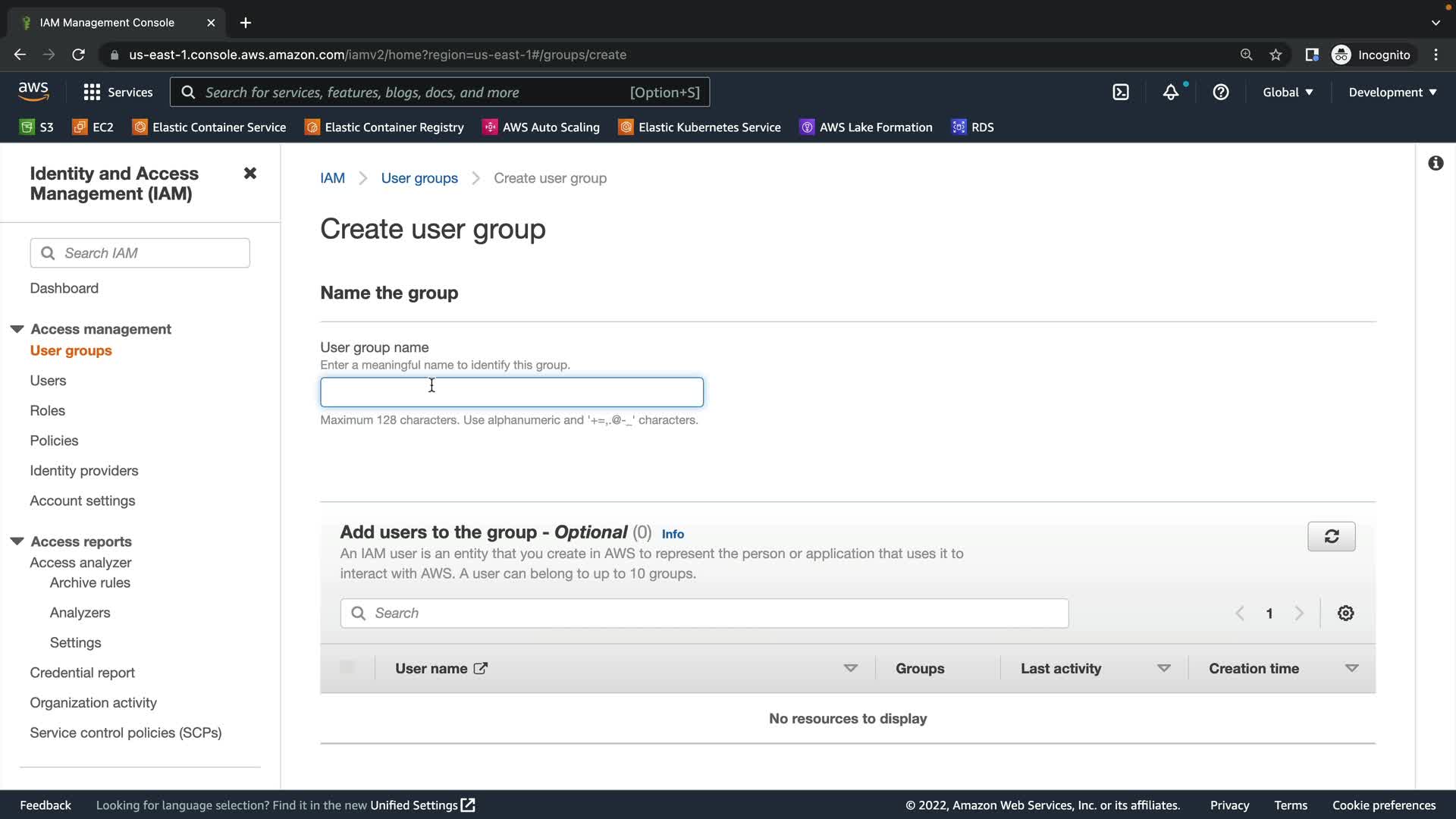Viewport: 1456px width, 819px height.
Task: Toggle the select-all users checkbox
Action: tap(347, 667)
